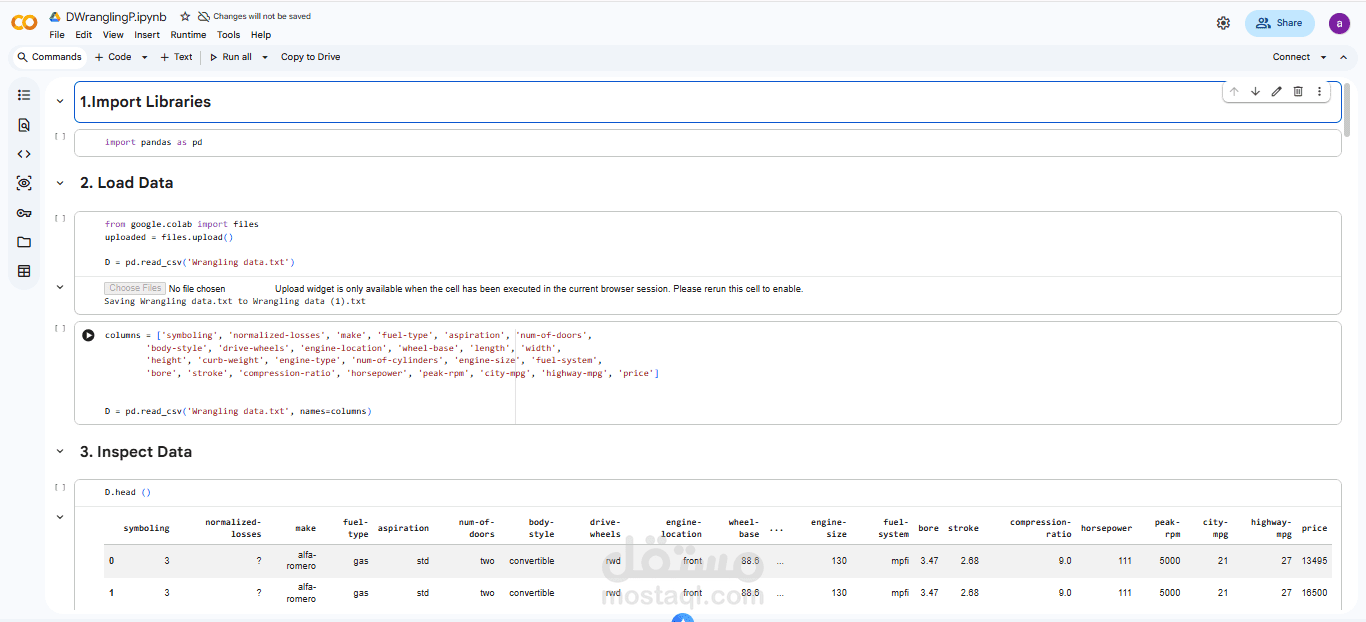Image resolution: width=1366 pixels, height=622 pixels.
Task: Open the Connect dropdown arrow
Action: [x=1323, y=58]
